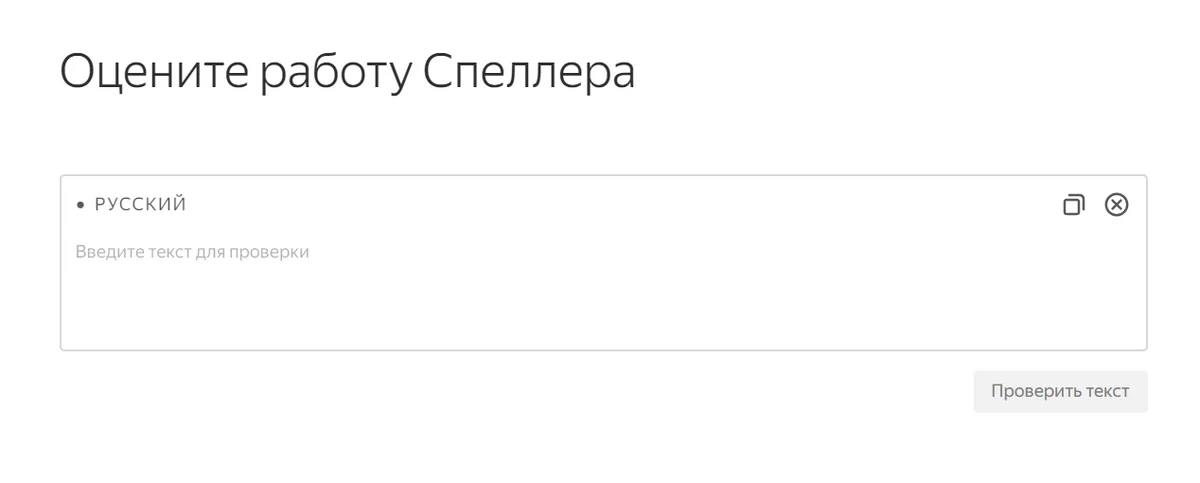The image size is (1200, 483).
Task: Change the language from РУССКИЙ
Action: (140, 205)
